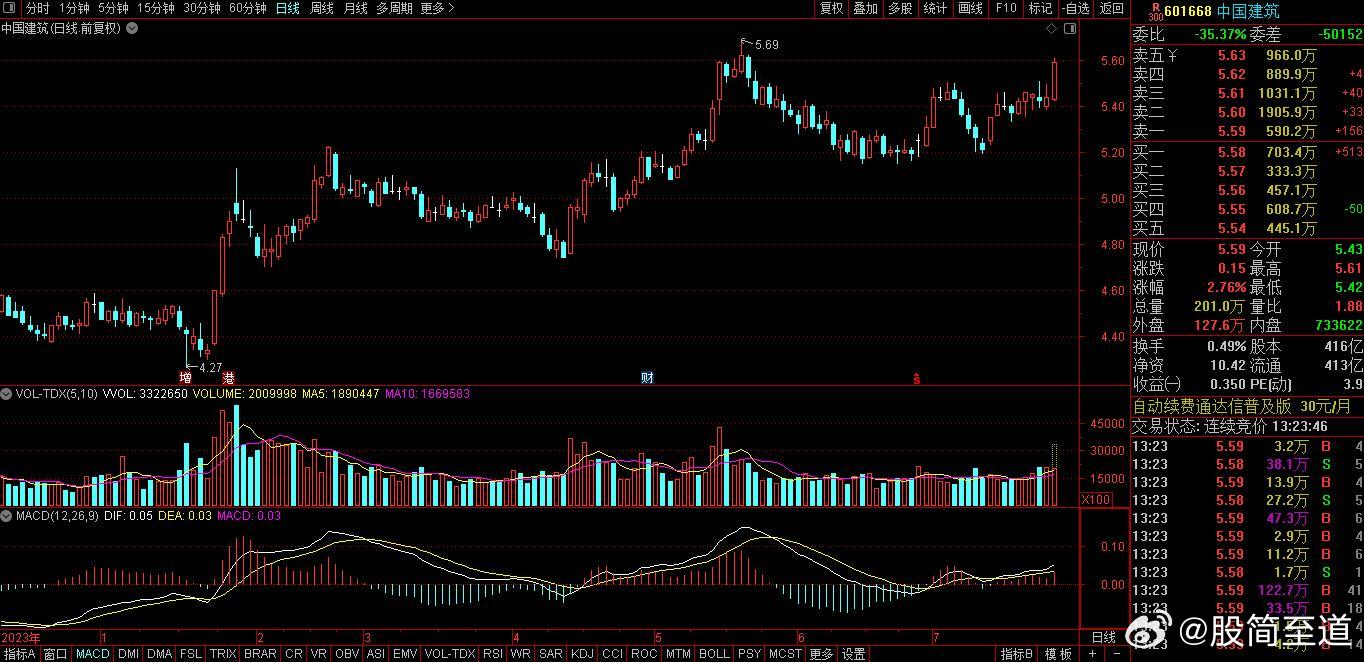Click the 增 event marker on chart
Screen dimensions: 1364x662
tap(185, 378)
